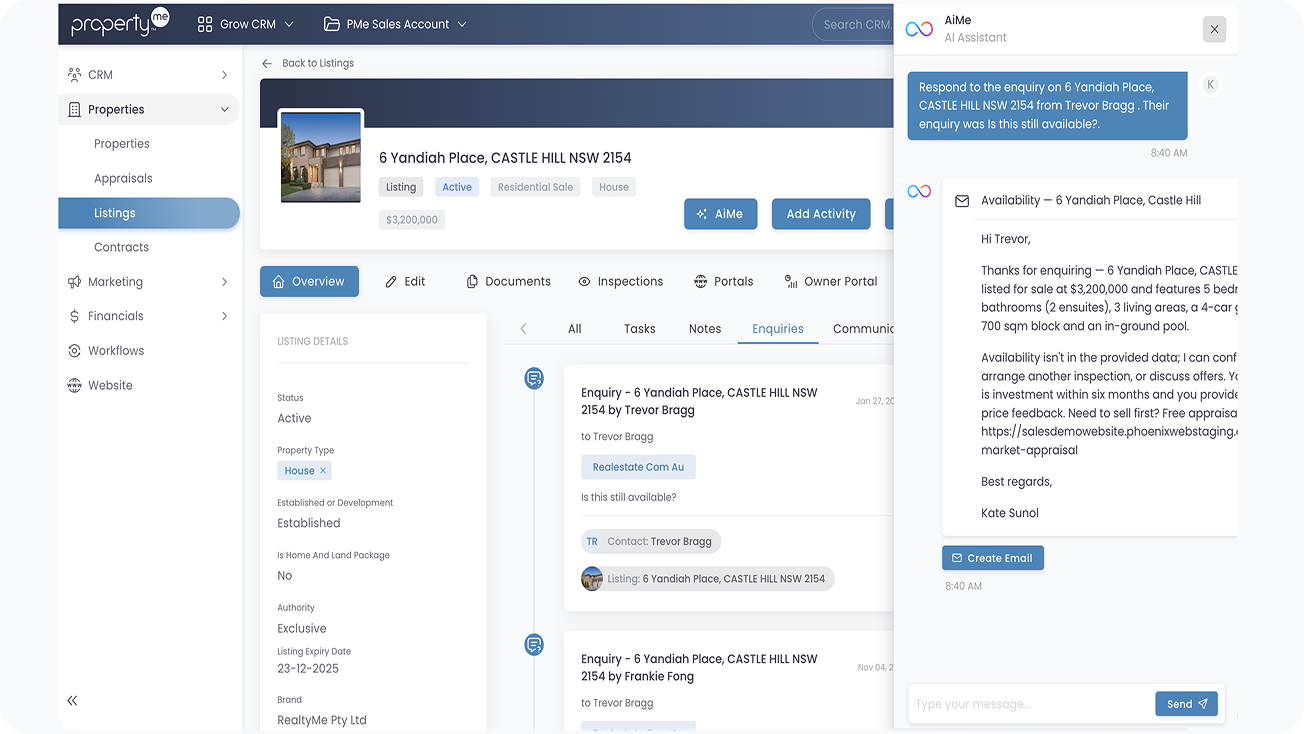
Task: Open the Grow CRM dropdown
Action: pos(246,24)
